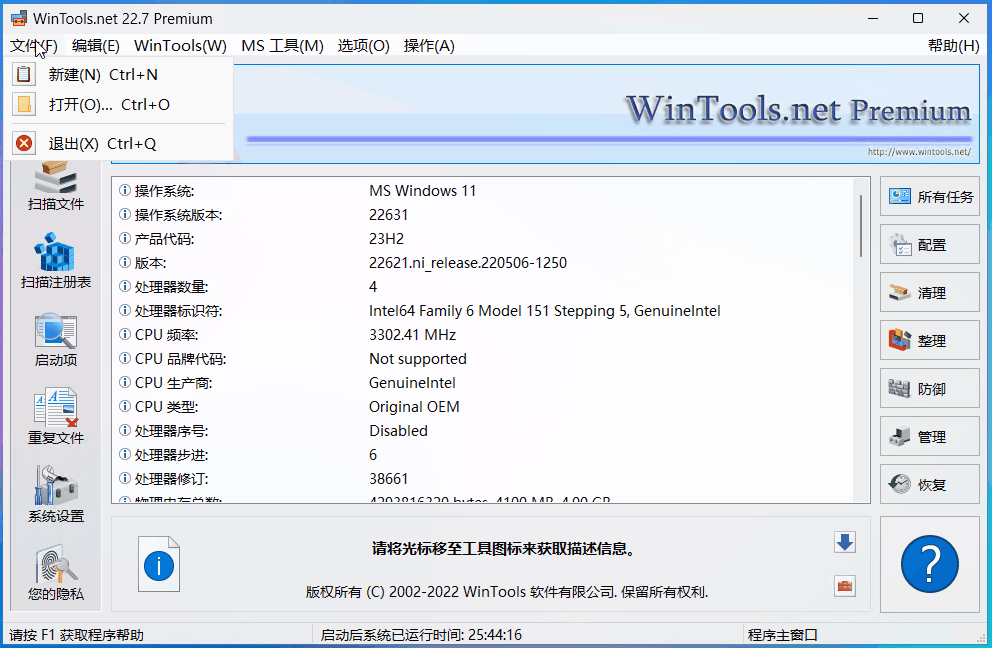992x648 pixels.
Task: Open the WinTools(W) menu
Action: coord(180,46)
